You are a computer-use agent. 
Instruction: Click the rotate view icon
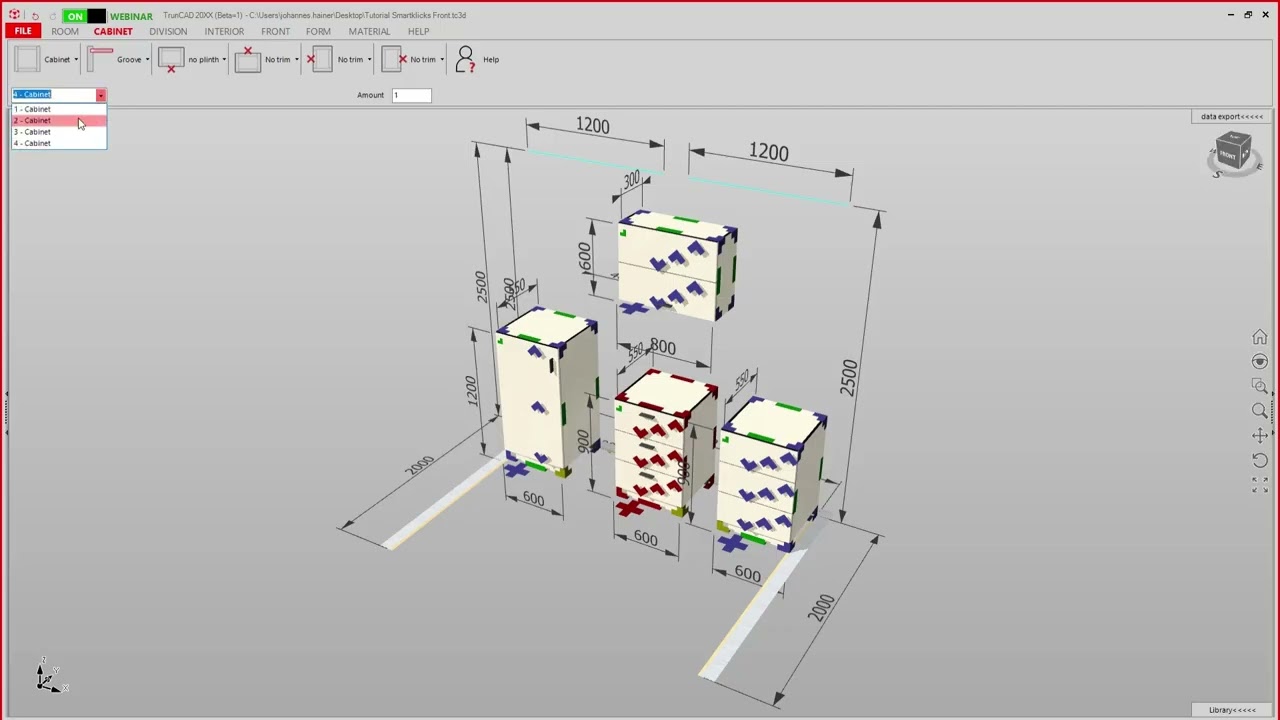(1260, 460)
